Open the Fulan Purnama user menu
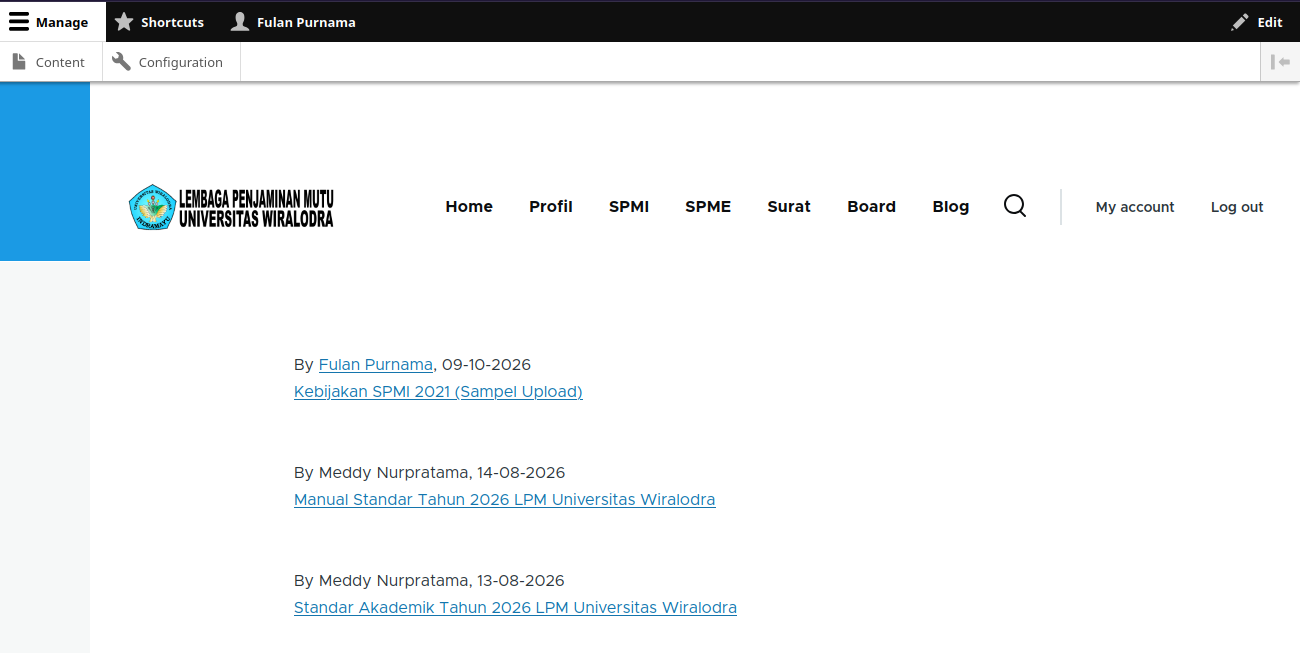This screenshot has width=1300, height=653. 293,22
